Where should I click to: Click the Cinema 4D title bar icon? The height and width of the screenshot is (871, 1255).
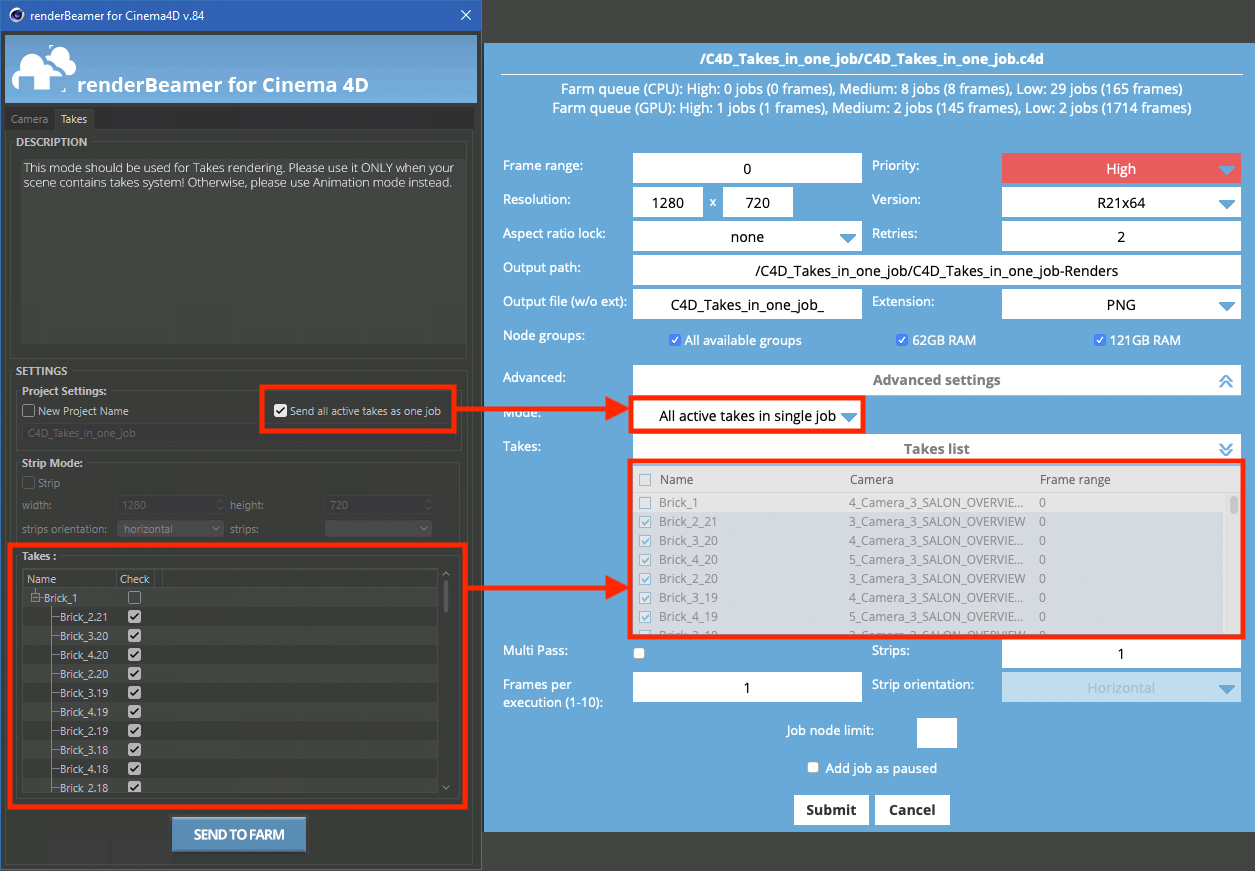pos(15,15)
